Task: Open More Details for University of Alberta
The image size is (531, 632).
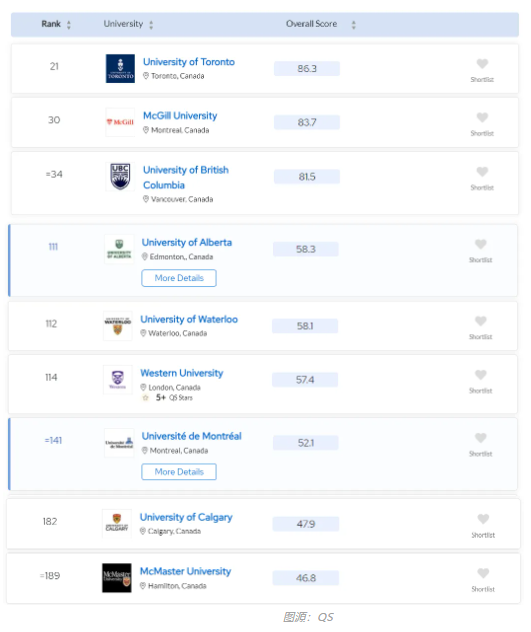Action: tap(179, 278)
